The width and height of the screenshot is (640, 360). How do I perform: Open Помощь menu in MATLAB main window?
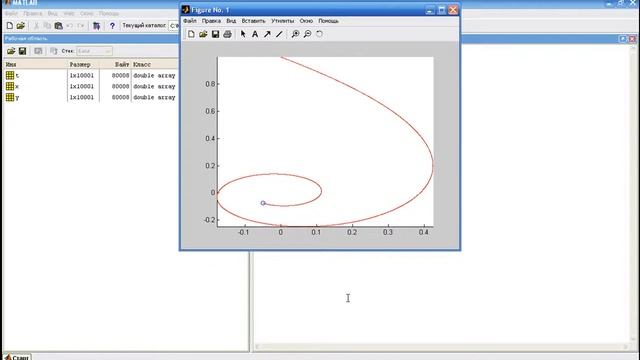pos(109,13)
